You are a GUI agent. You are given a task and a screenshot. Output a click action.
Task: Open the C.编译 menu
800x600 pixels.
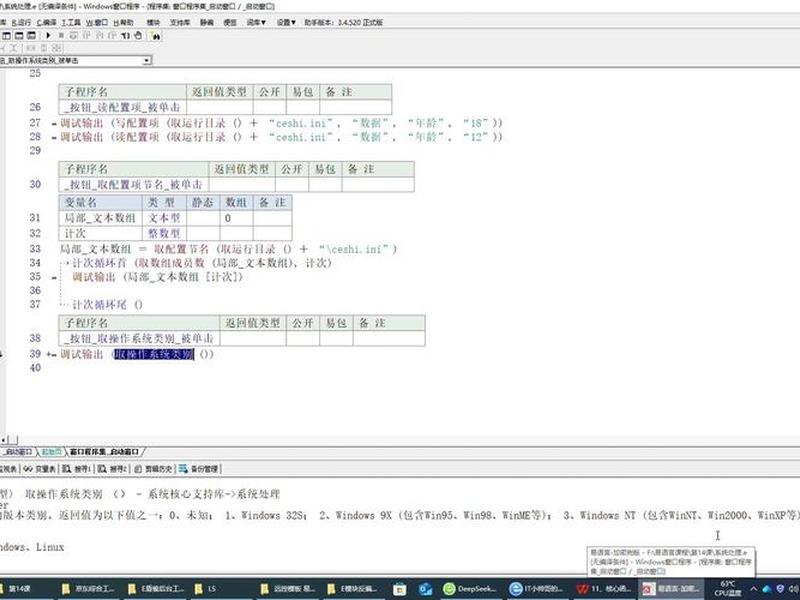[46, 22]
